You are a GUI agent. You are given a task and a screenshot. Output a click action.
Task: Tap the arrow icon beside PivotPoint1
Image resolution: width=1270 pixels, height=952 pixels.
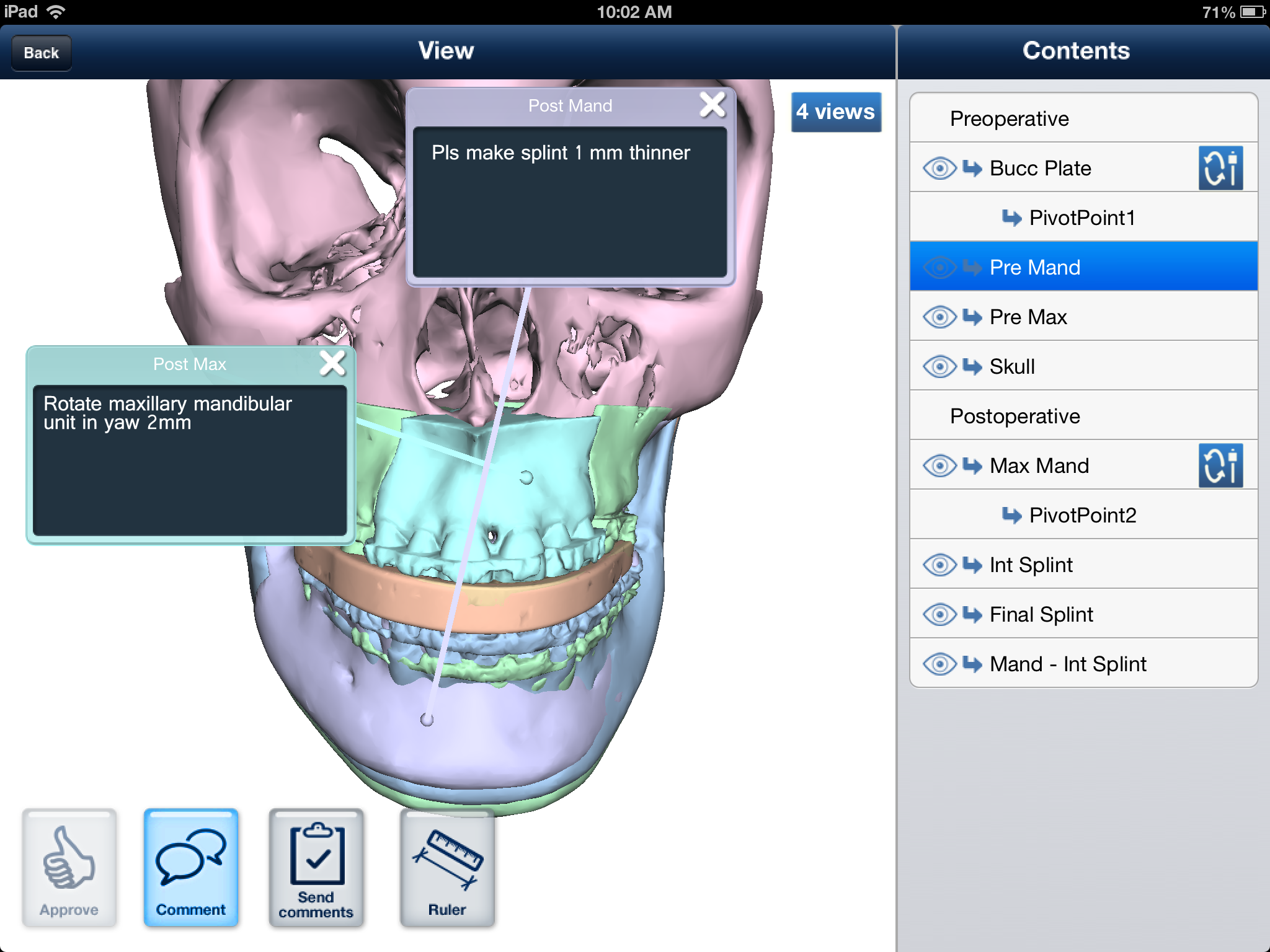click(1011, 218)
